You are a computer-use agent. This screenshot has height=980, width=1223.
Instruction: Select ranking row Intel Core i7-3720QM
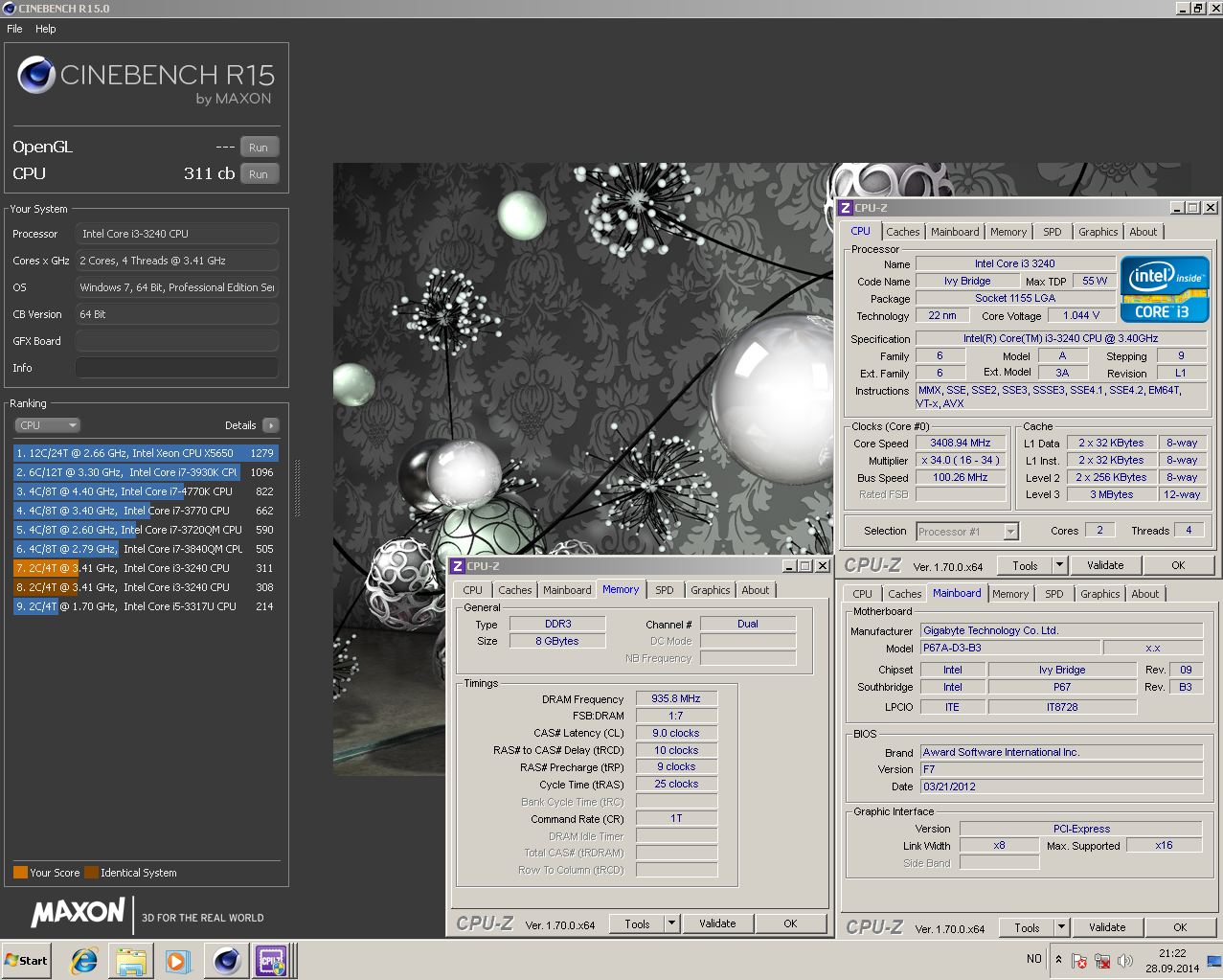(146, 530)
